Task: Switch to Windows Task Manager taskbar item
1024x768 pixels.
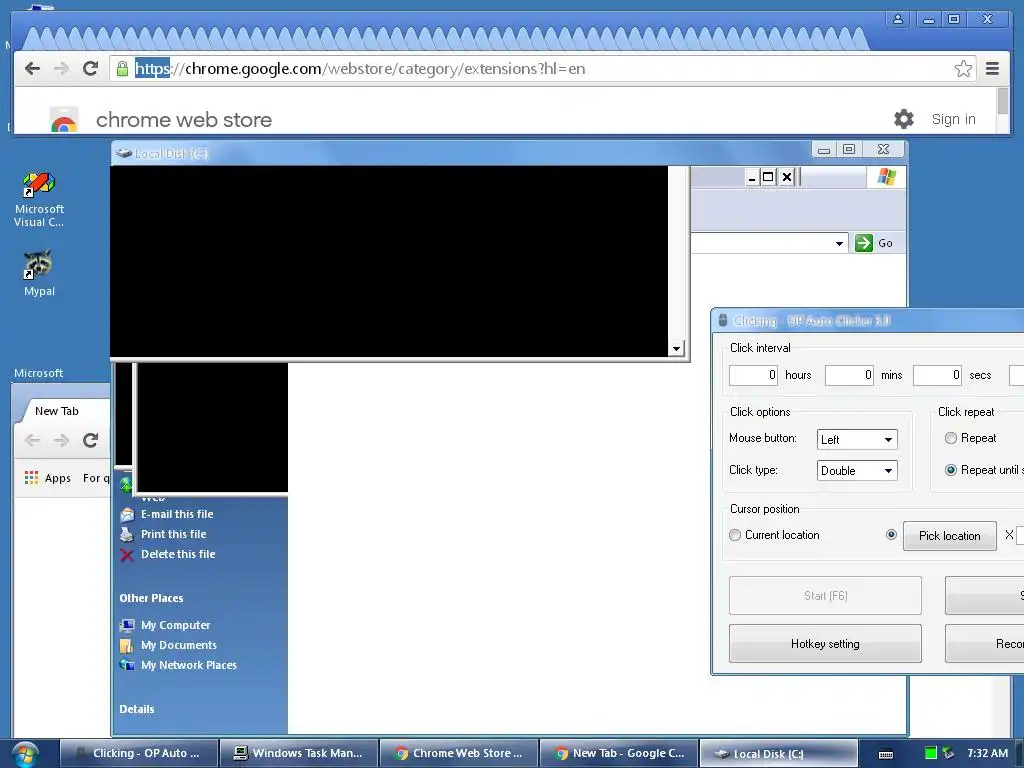Action: (299, 753)
